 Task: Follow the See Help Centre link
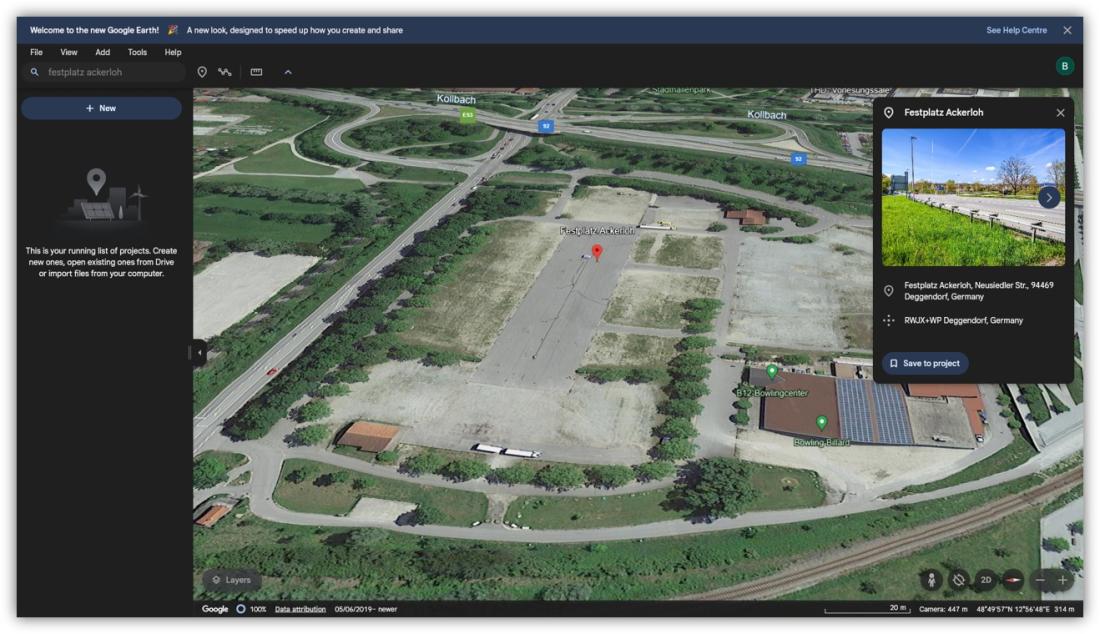(1016, 30)
